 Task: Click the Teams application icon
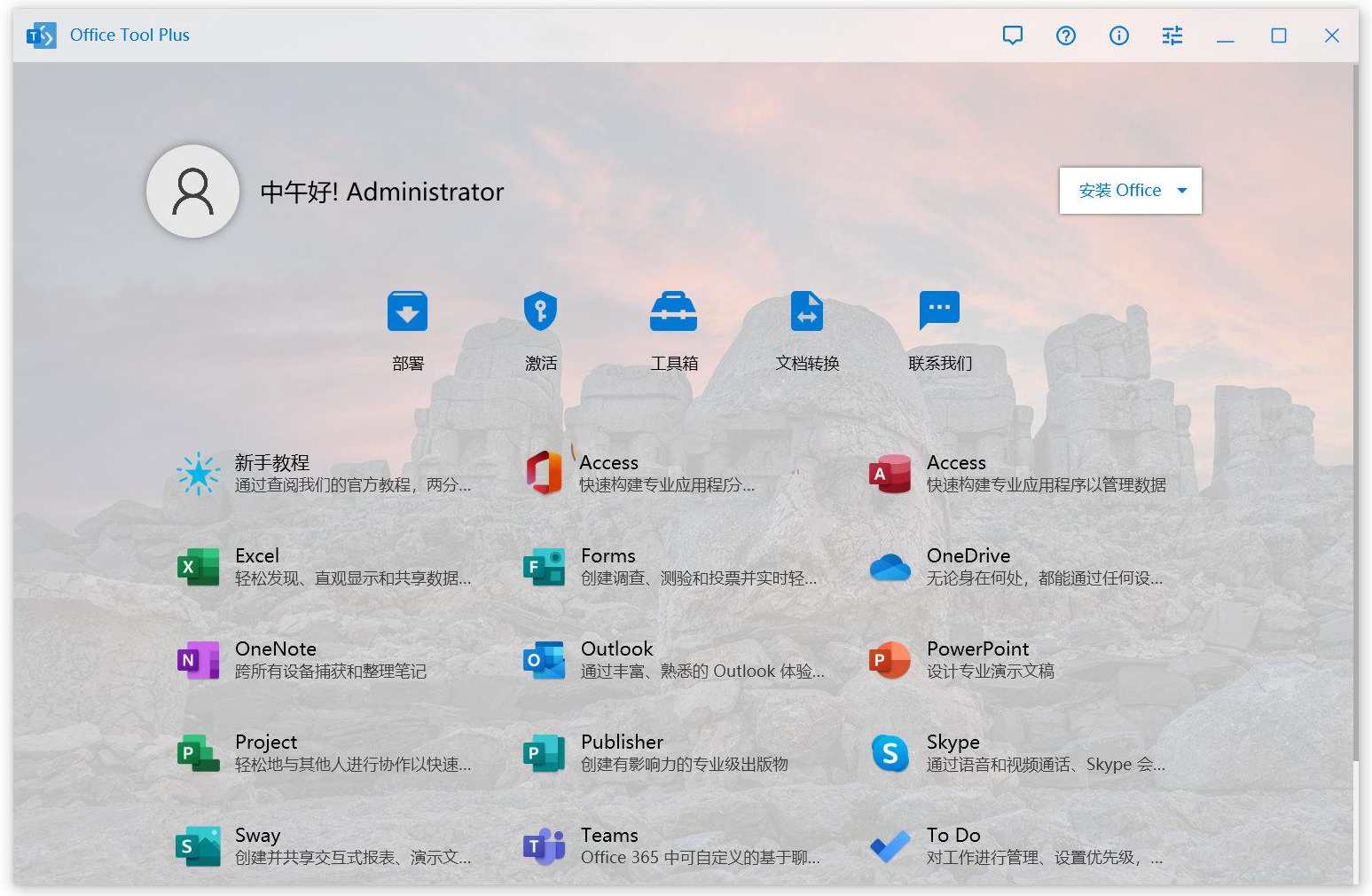[543, 845]
